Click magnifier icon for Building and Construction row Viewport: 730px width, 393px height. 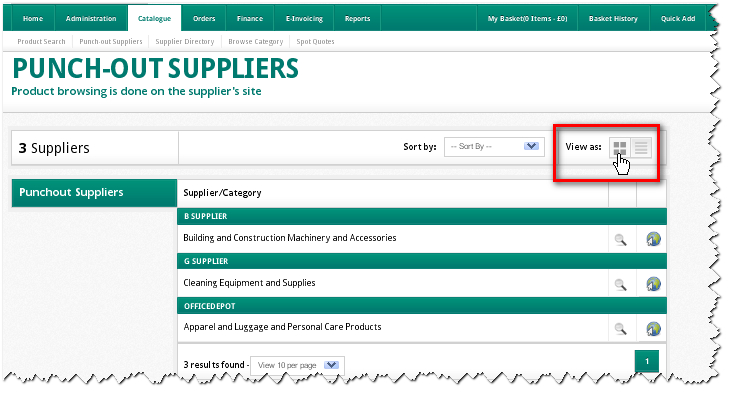point(621,240)
